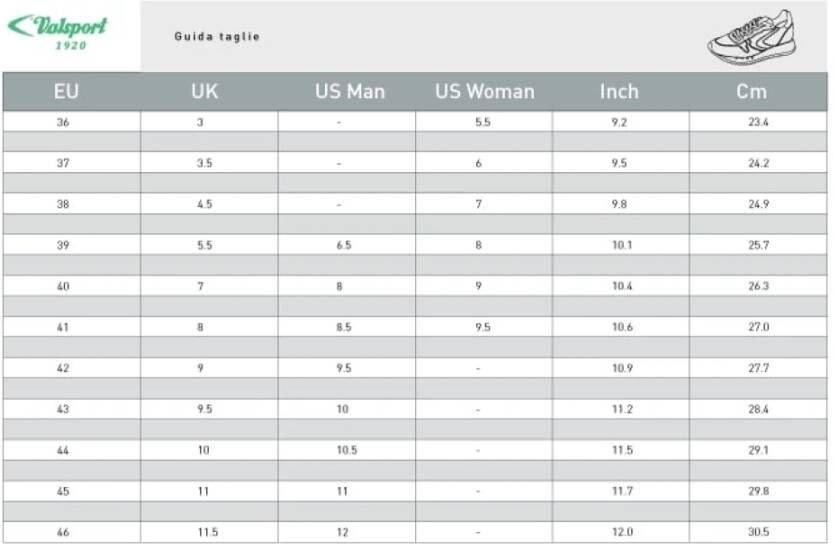Click the sneaker illustration icon
Image resolution: width=835 pixels, height=544 pixels.
pyautogui.click(x=751, y=37)
